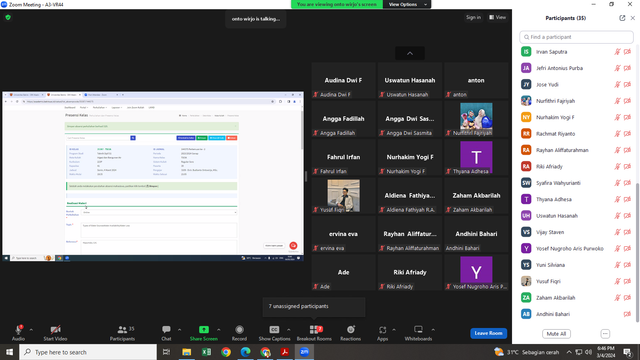This screenshot has width=640, height=360.
Task: Click the three-dots more options button
Action: (605, 334)
